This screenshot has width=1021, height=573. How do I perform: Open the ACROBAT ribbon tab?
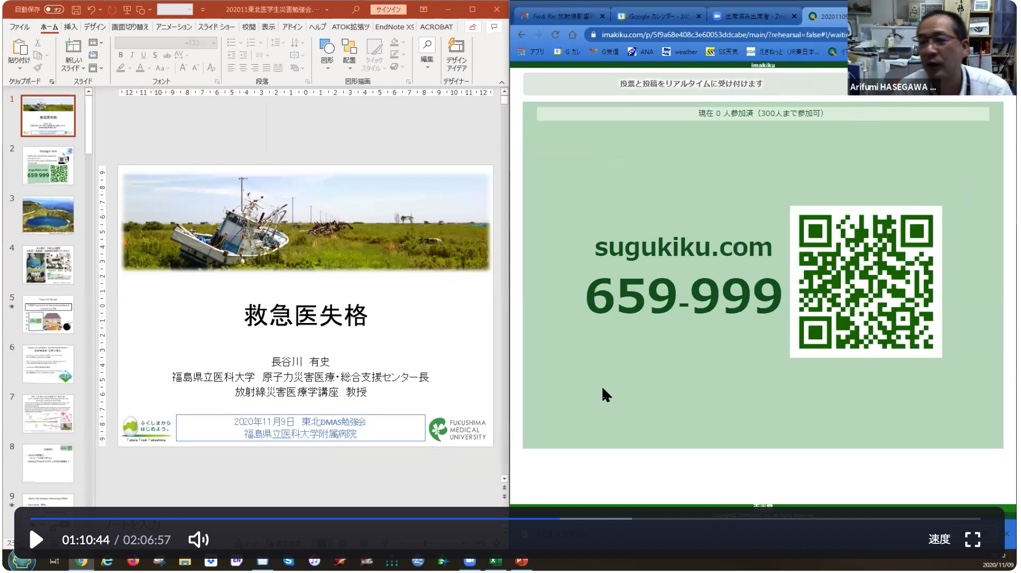tap(436, 27)
